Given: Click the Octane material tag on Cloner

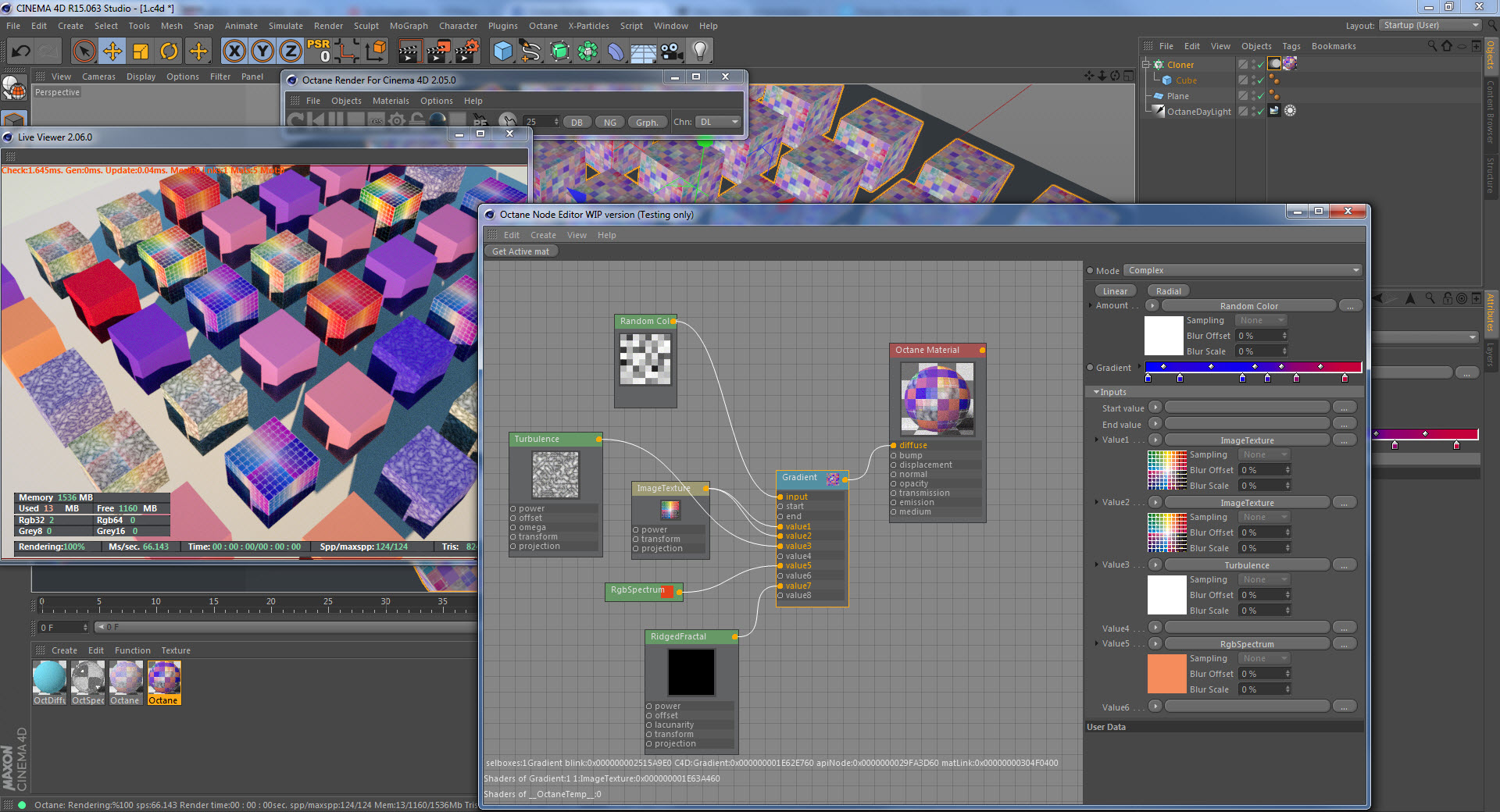Looking at the screenshot, I should pyautogui.click(x=1290, y=64).
